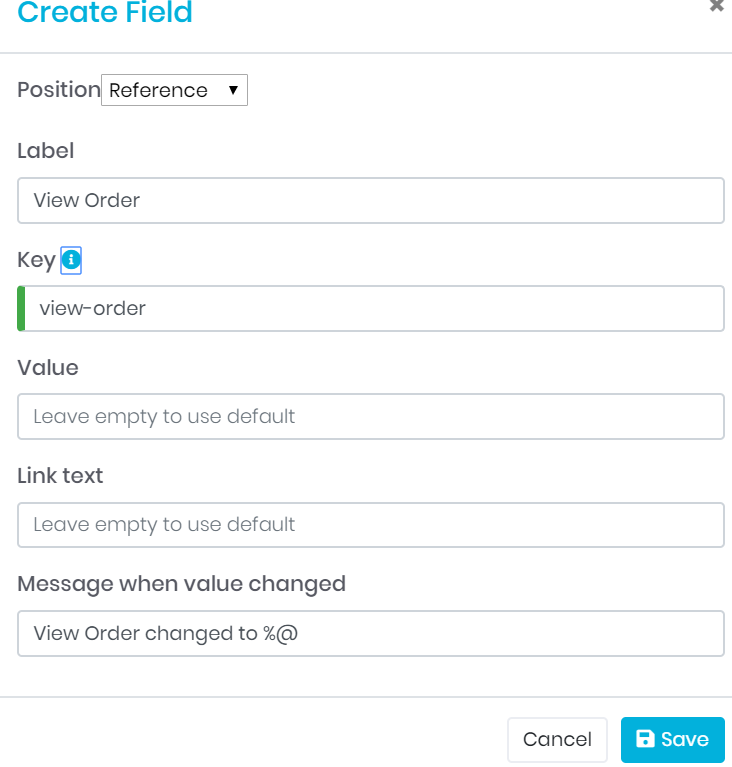Click the Create Field dialog title
This screenshot has width=732, height=767.
click(105, 13)
